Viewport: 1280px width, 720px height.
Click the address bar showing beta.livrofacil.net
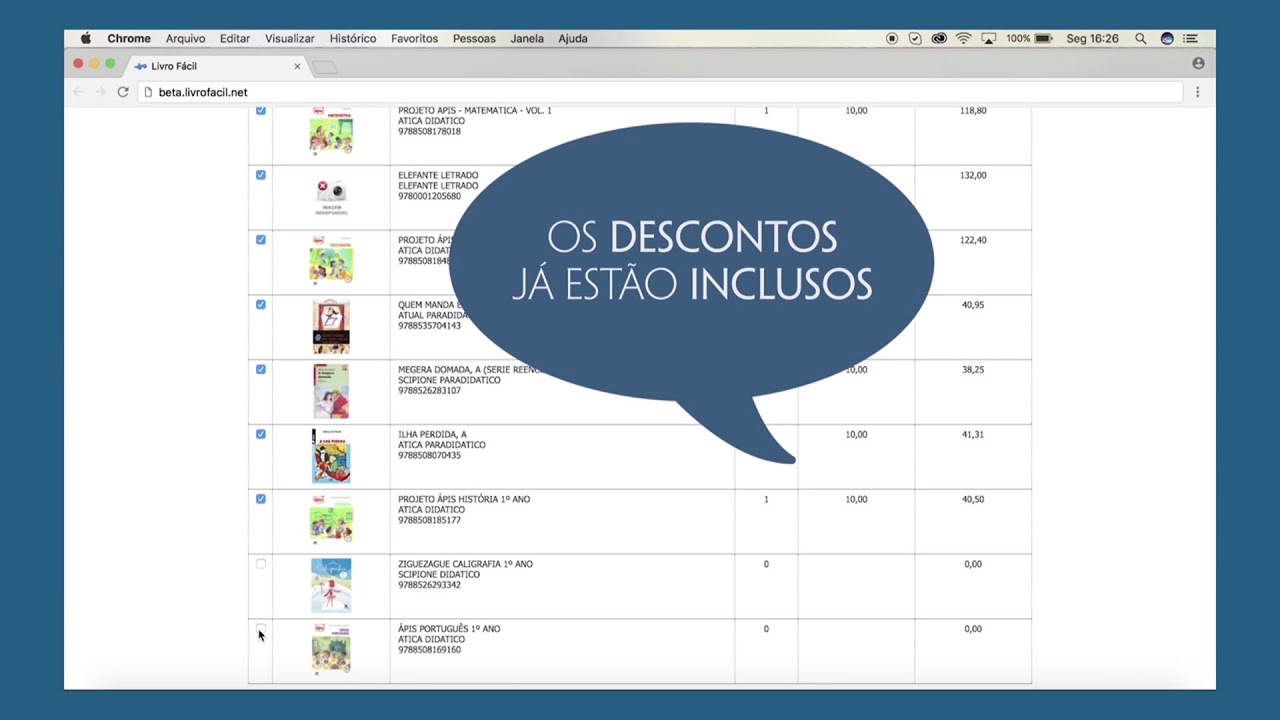[660, 92]
